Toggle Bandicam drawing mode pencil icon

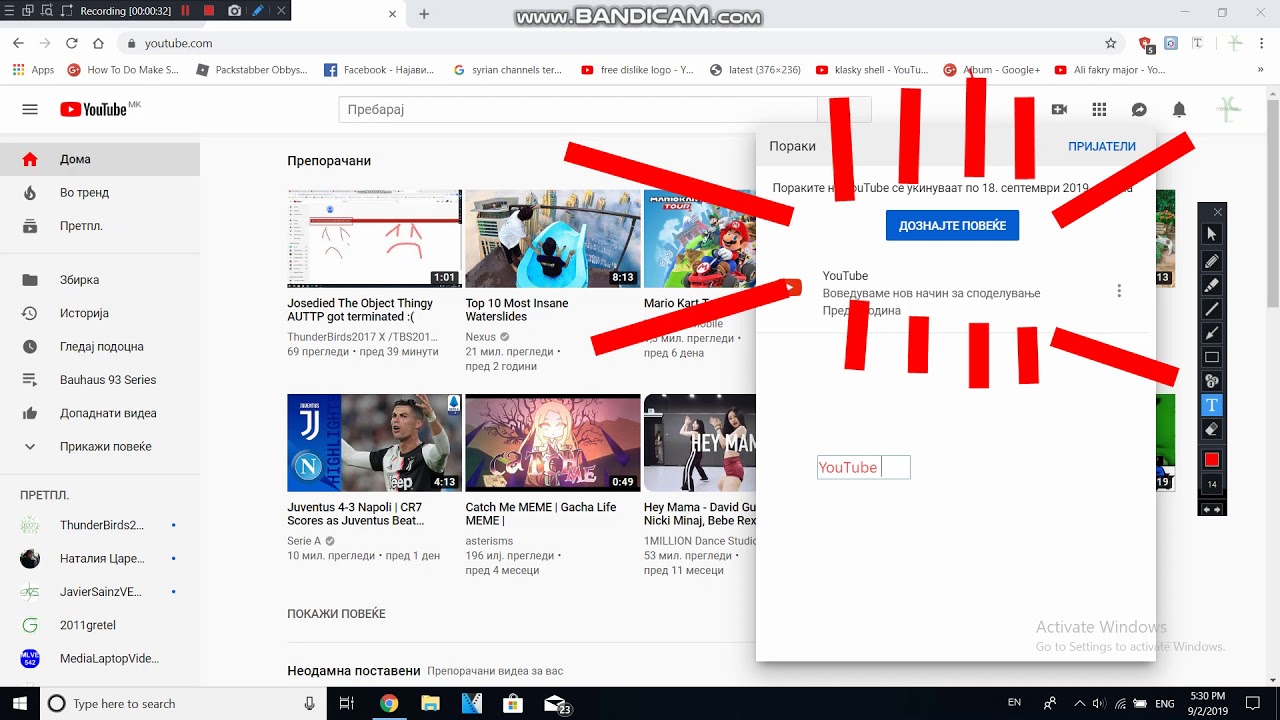(x=258, y=11)
